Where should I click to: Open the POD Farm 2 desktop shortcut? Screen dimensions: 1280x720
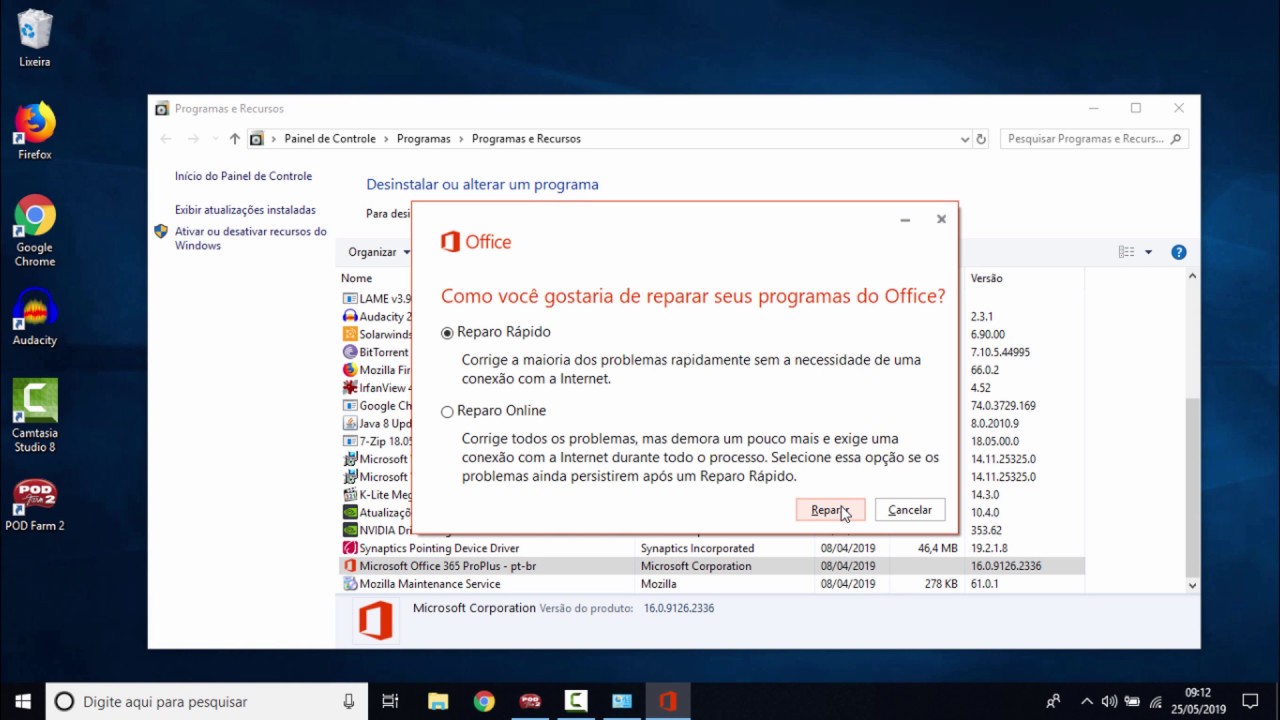pos(35,505)
